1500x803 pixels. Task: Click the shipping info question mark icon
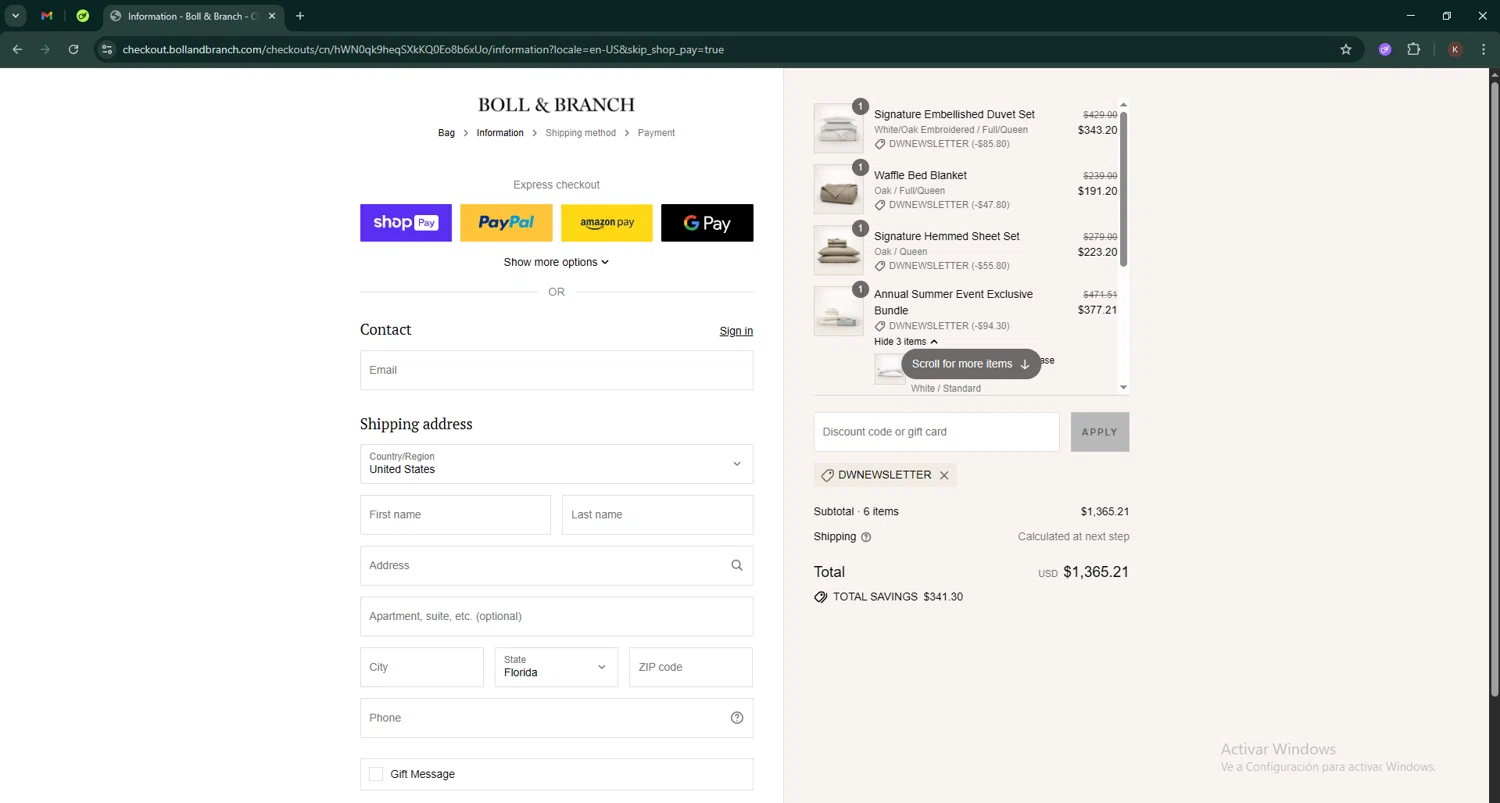coord(866,537)
